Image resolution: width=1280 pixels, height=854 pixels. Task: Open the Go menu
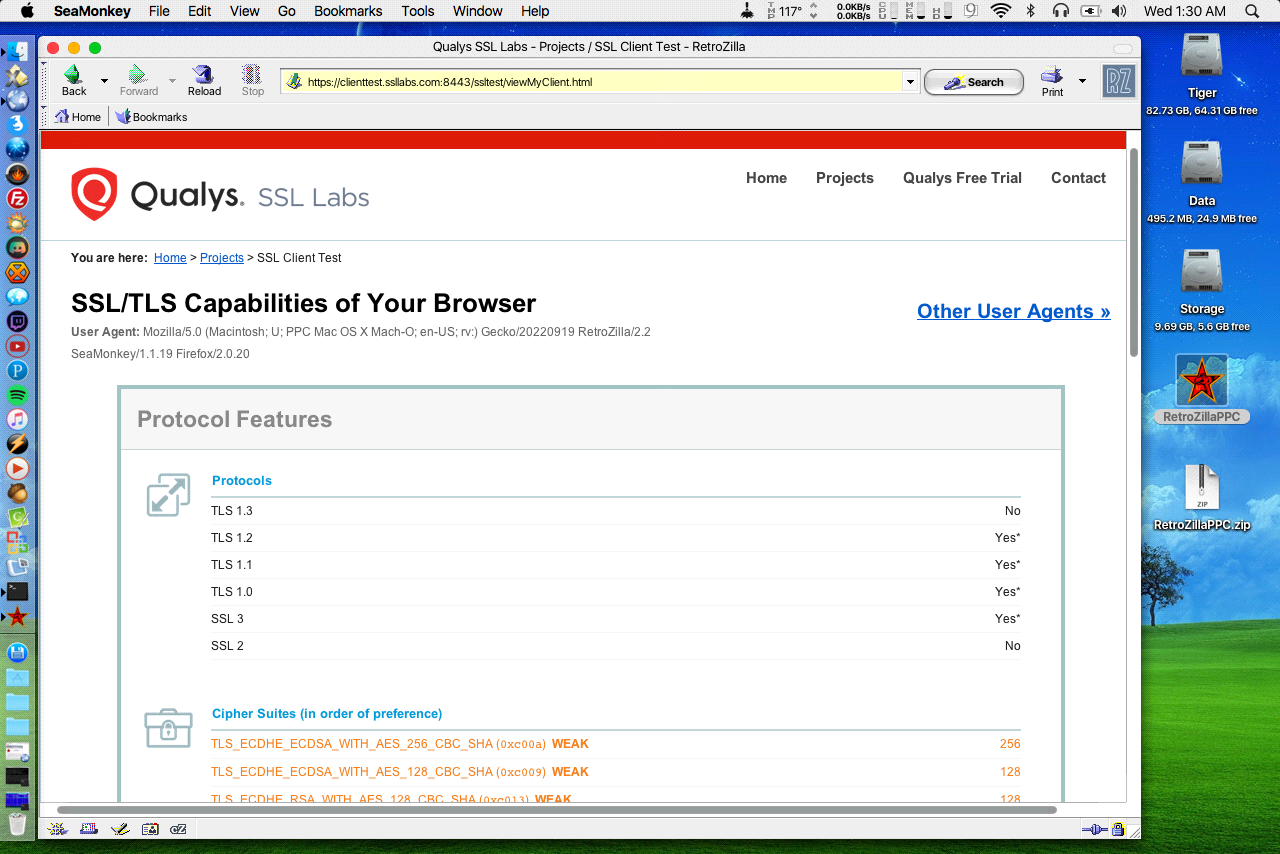click(287, 11)
